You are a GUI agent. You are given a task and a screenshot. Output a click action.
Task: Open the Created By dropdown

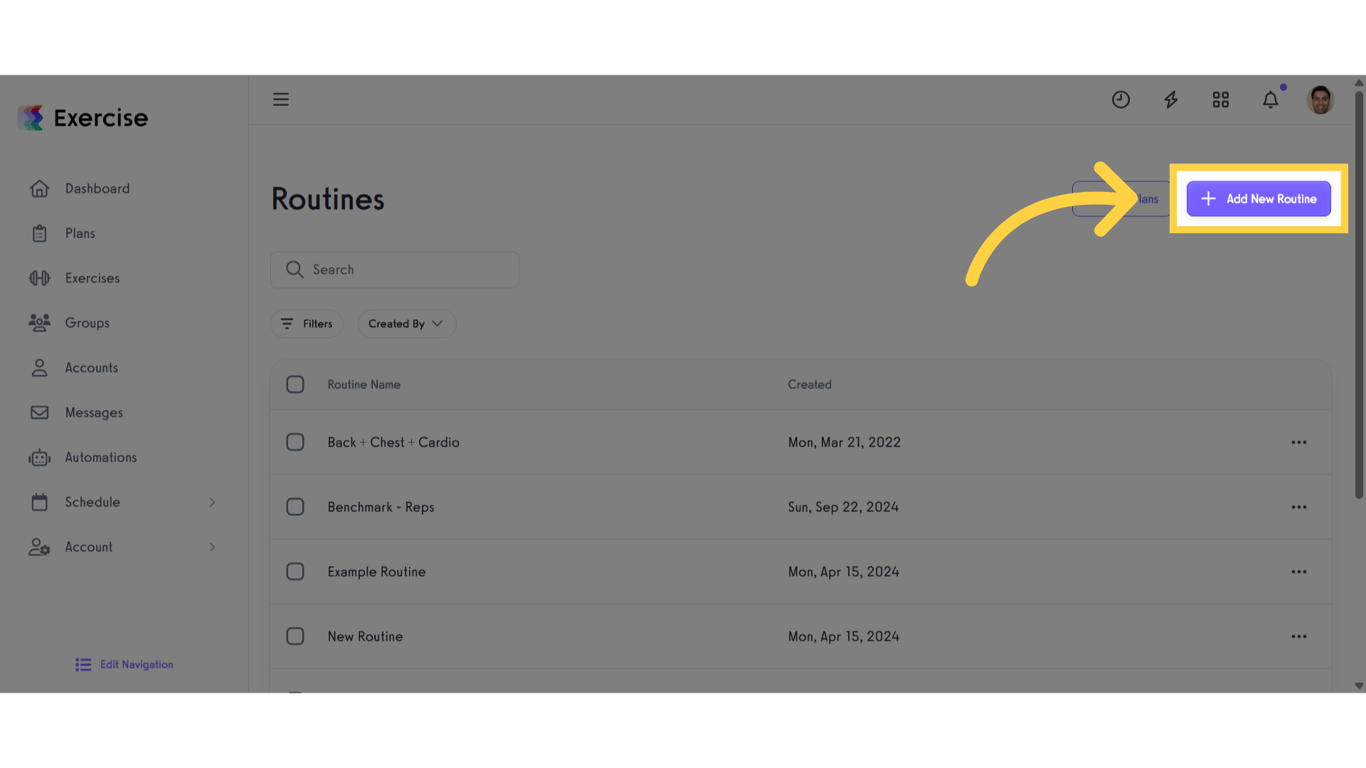coord(406,324)
